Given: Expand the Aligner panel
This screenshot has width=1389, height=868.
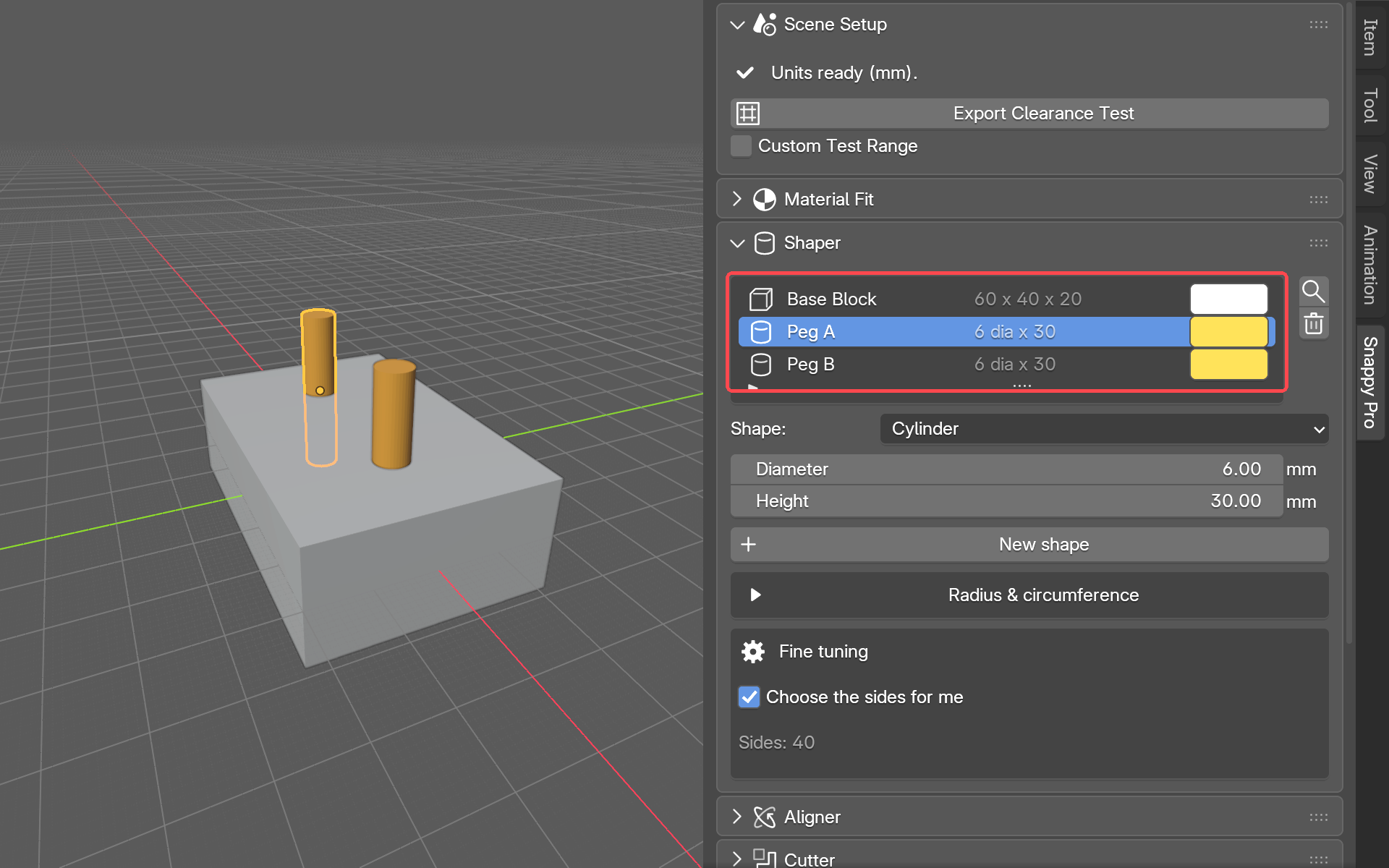Looking at the screenshot, I should point(737,817).
